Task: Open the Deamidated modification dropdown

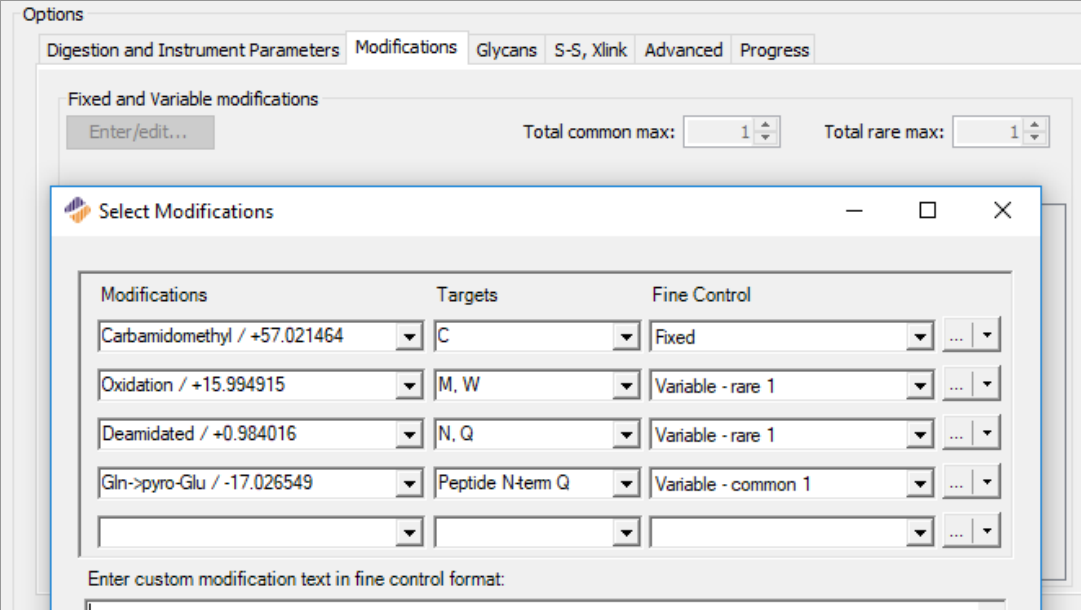Action: [x=409, y=435]
